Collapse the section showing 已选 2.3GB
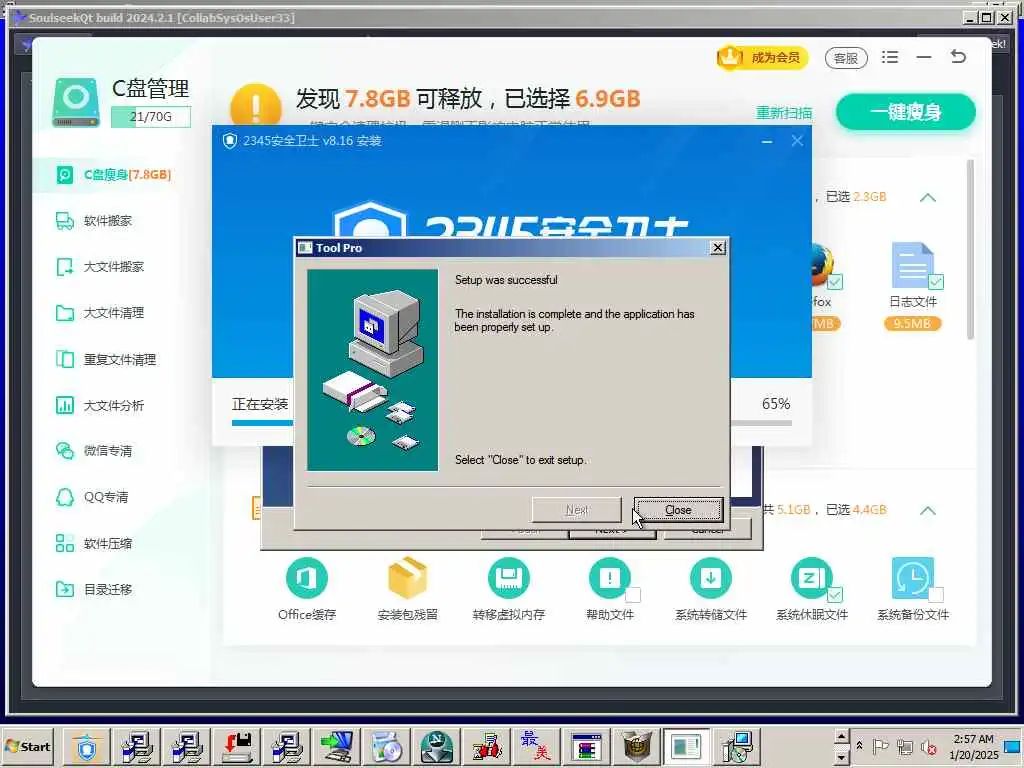This screenshot has width=1024, height=768. coord(927,197)
